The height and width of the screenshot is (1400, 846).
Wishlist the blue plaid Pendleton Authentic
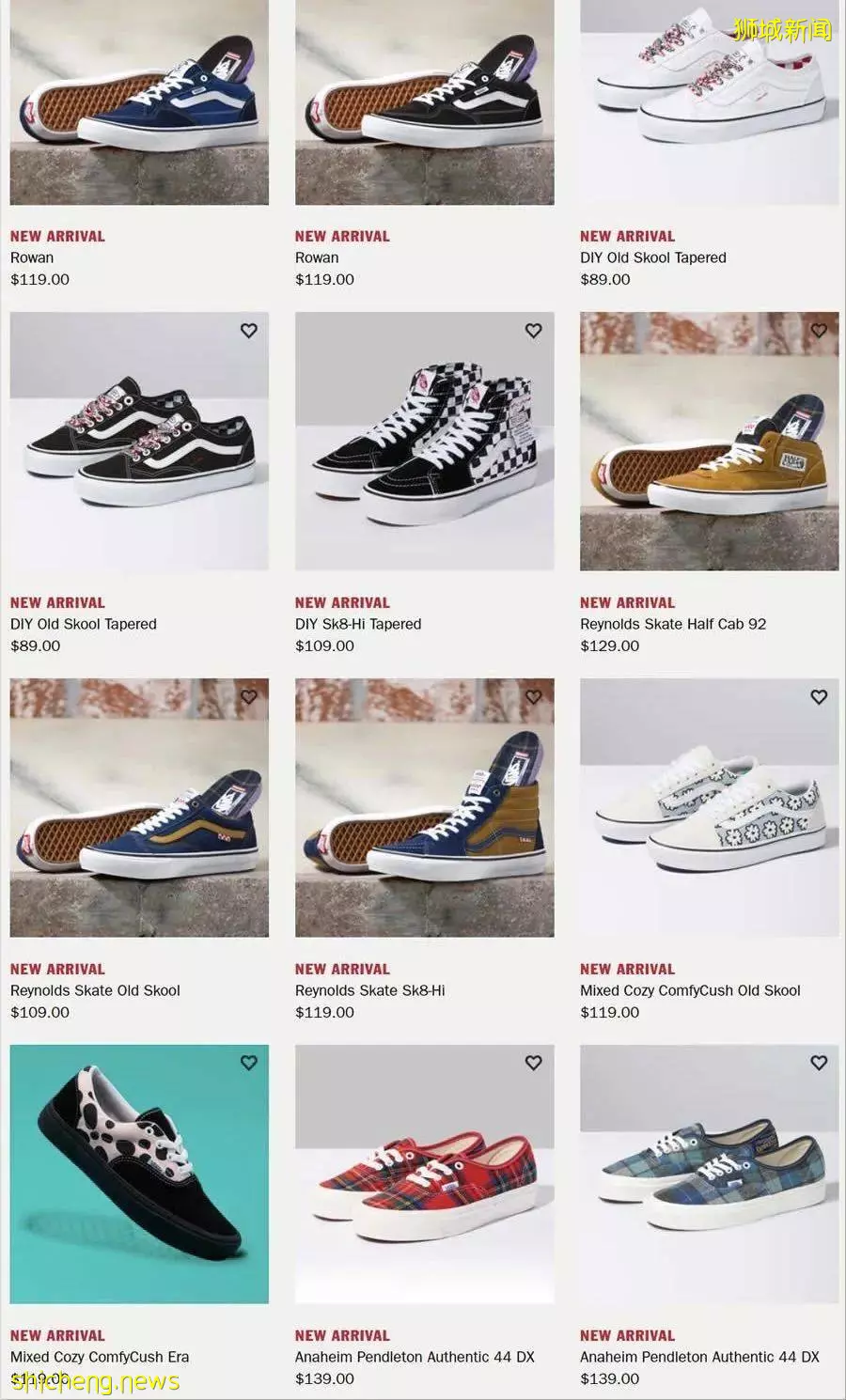tap(819, 1063)
